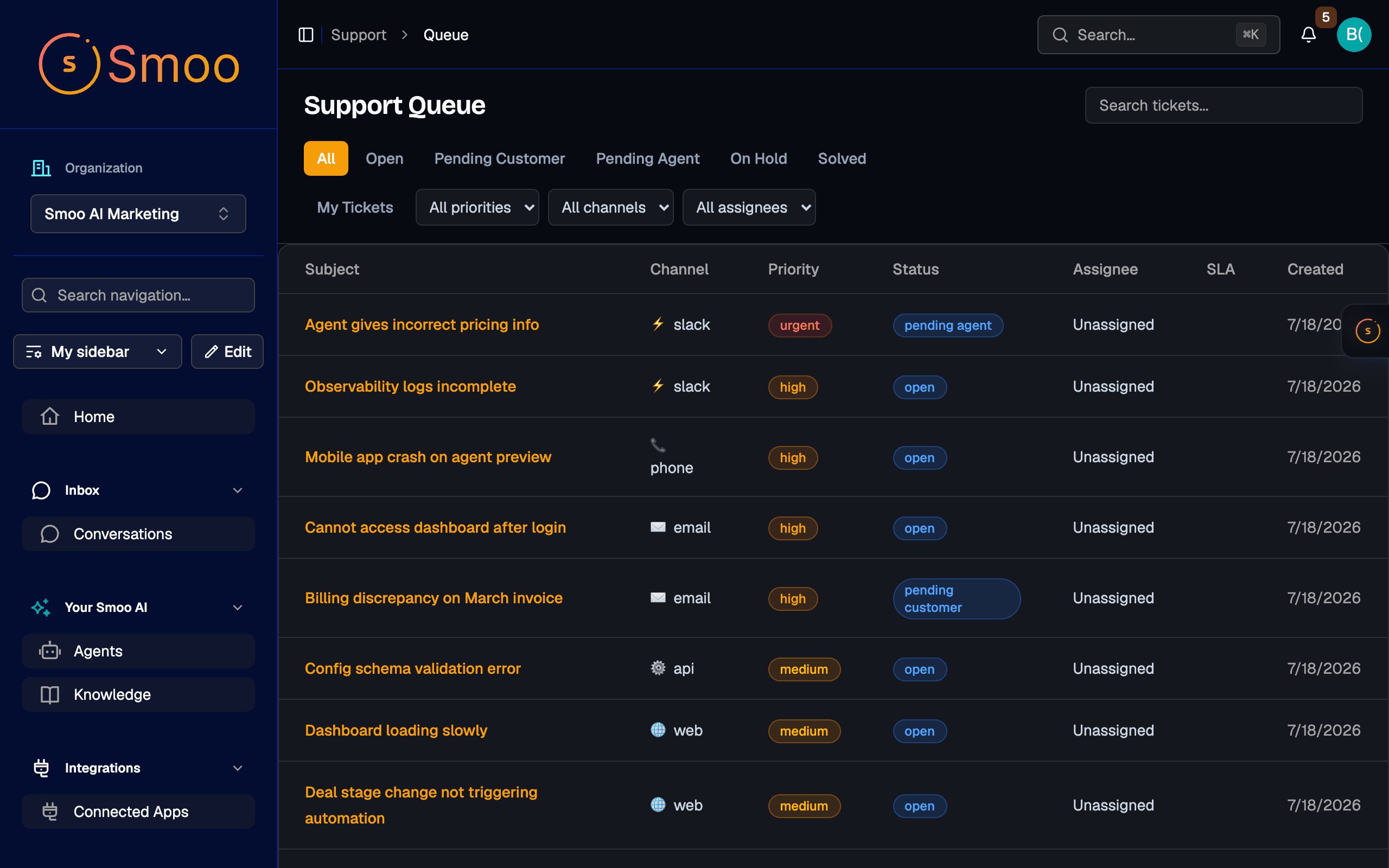The image size is (1389, 868).
Task: Open the My sidebar dropdown
Action: [98, 352]
